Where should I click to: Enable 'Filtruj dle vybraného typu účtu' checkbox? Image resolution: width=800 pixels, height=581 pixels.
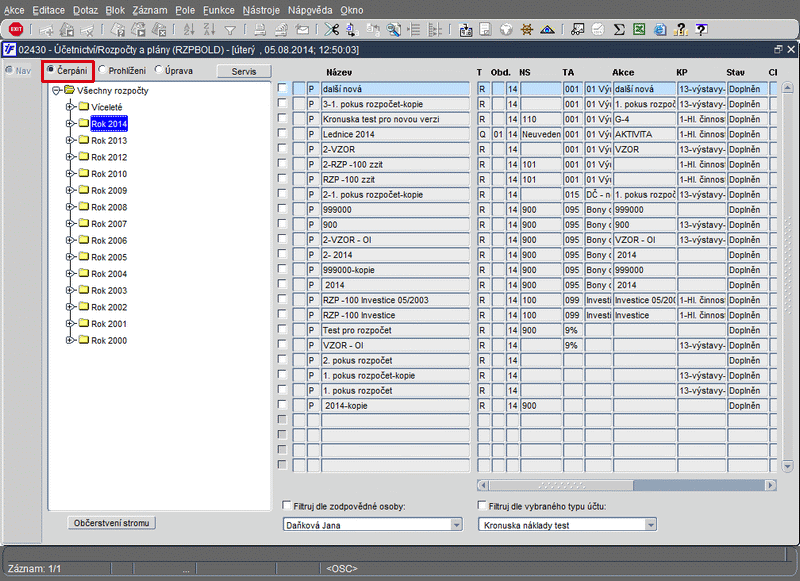pos(482,505)
